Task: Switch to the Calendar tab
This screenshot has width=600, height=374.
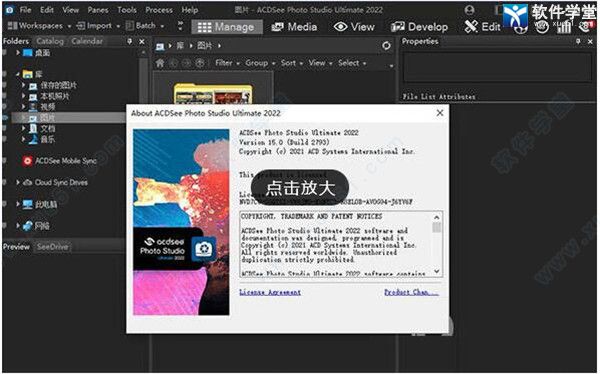Action: (87, 41)
